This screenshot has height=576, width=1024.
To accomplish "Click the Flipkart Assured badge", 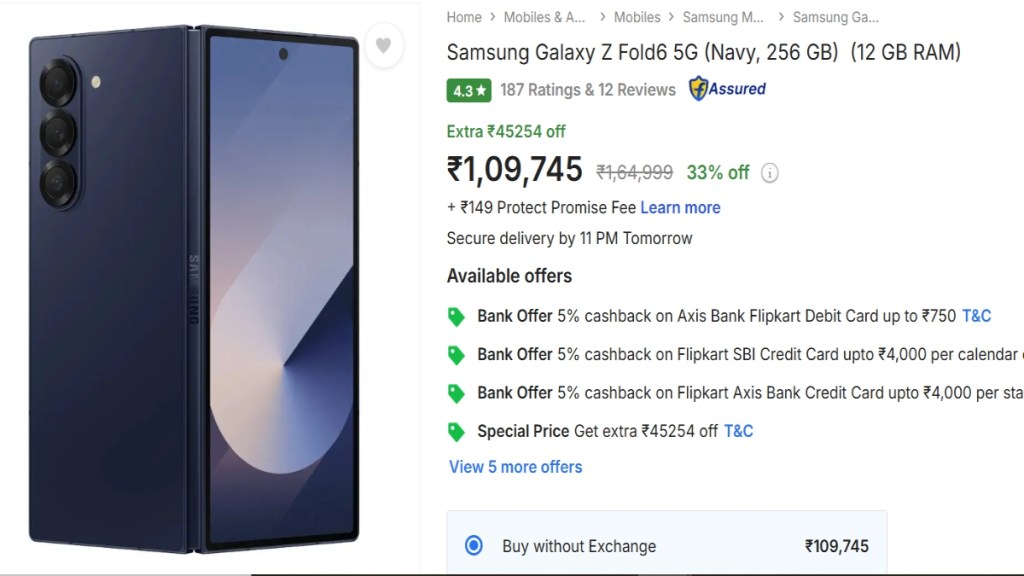I will (727, 89).
